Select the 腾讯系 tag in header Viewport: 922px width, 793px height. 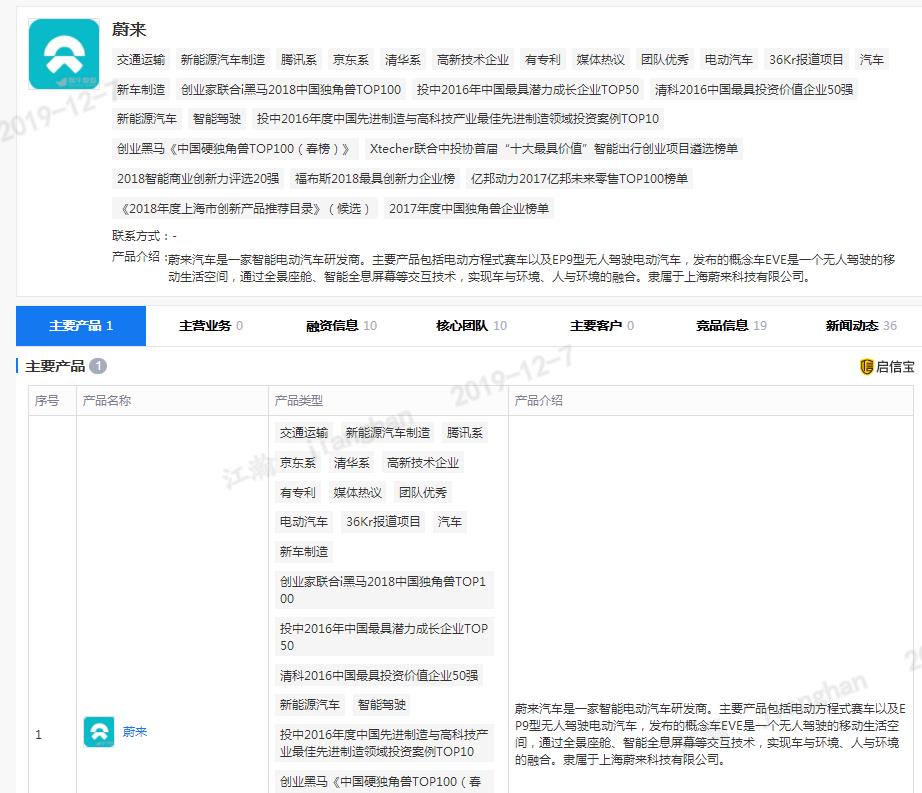point(299,59)
